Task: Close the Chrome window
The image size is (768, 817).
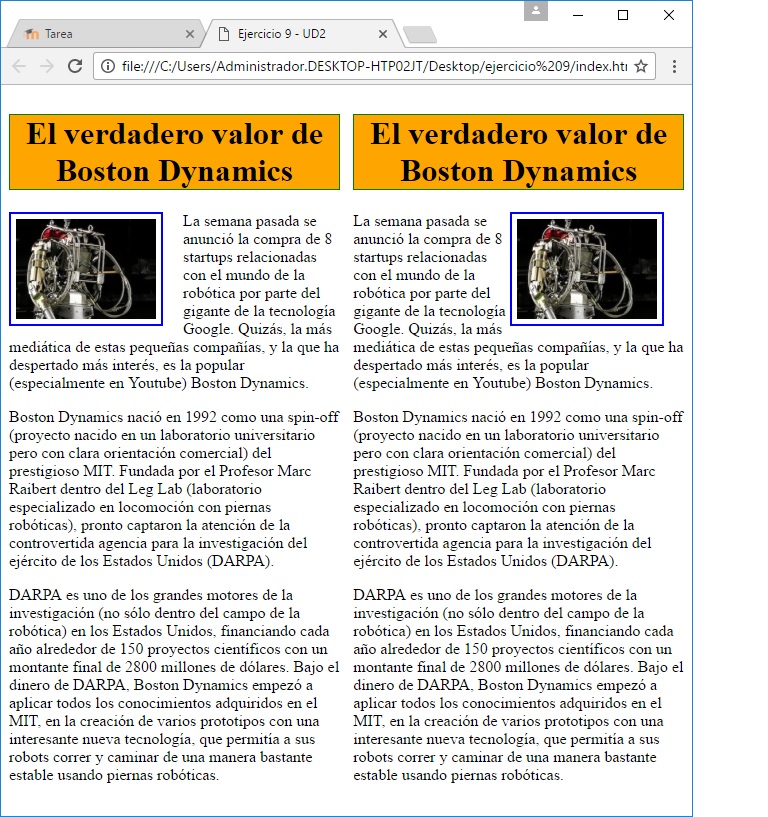Action: 669,15
